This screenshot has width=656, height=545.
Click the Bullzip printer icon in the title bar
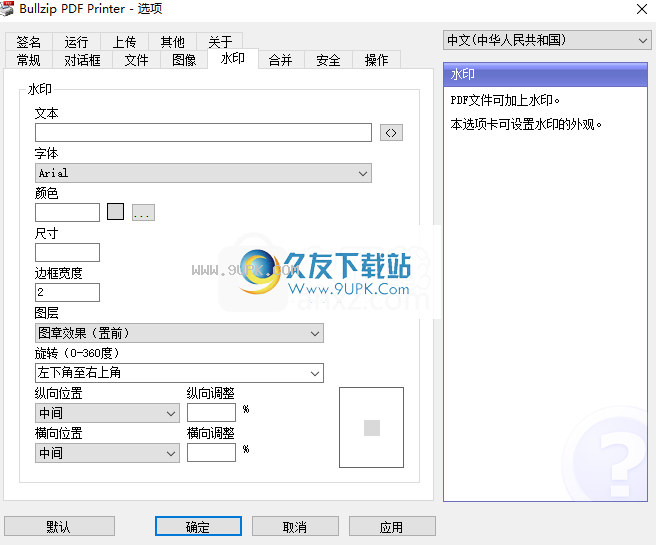click(x=7, y=9)
